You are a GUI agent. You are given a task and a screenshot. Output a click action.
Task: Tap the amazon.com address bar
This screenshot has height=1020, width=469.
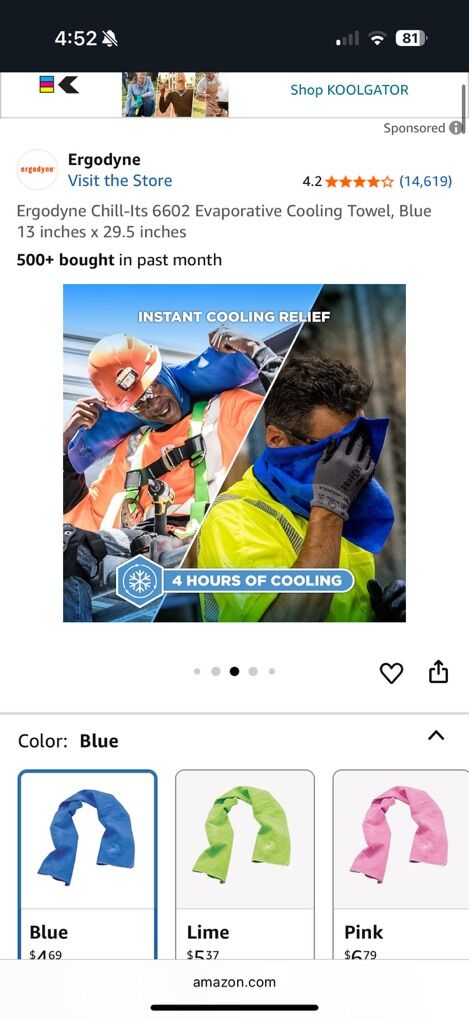(234, 982)
